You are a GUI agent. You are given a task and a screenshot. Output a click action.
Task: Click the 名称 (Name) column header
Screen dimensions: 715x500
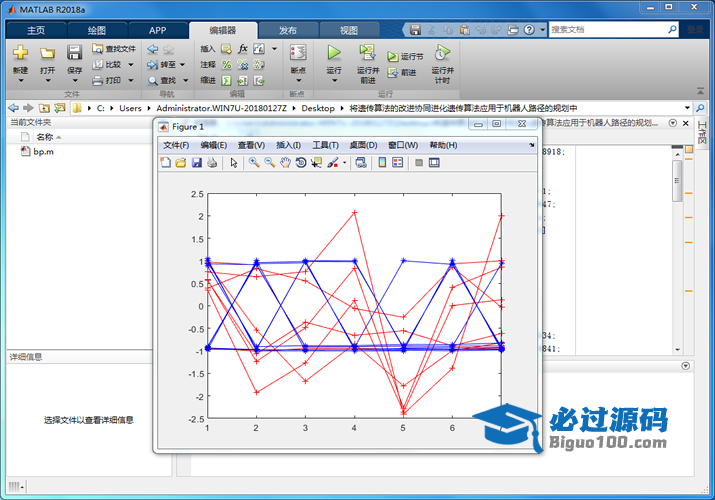[45, 137]
